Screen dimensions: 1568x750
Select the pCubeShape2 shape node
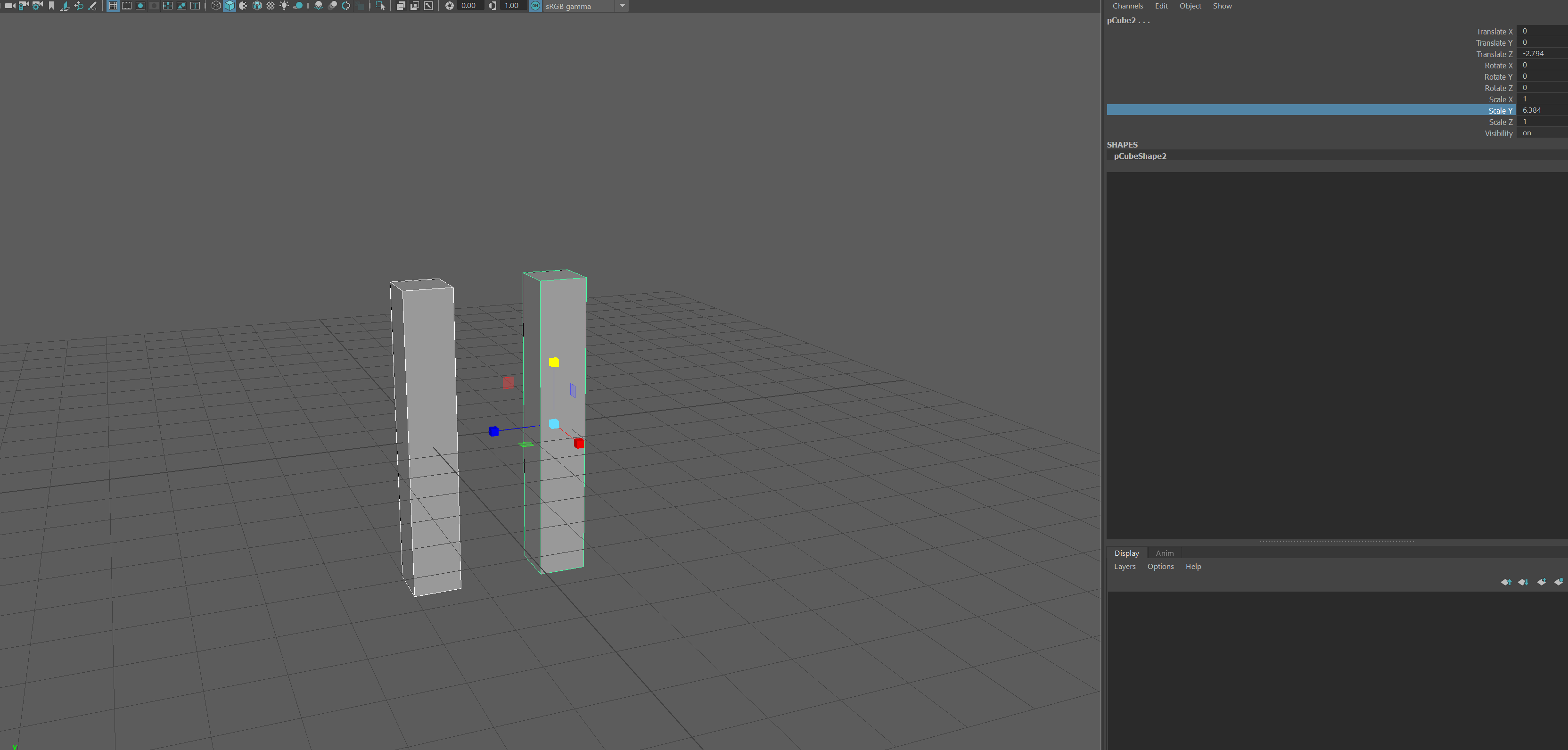coord(1140,156)
